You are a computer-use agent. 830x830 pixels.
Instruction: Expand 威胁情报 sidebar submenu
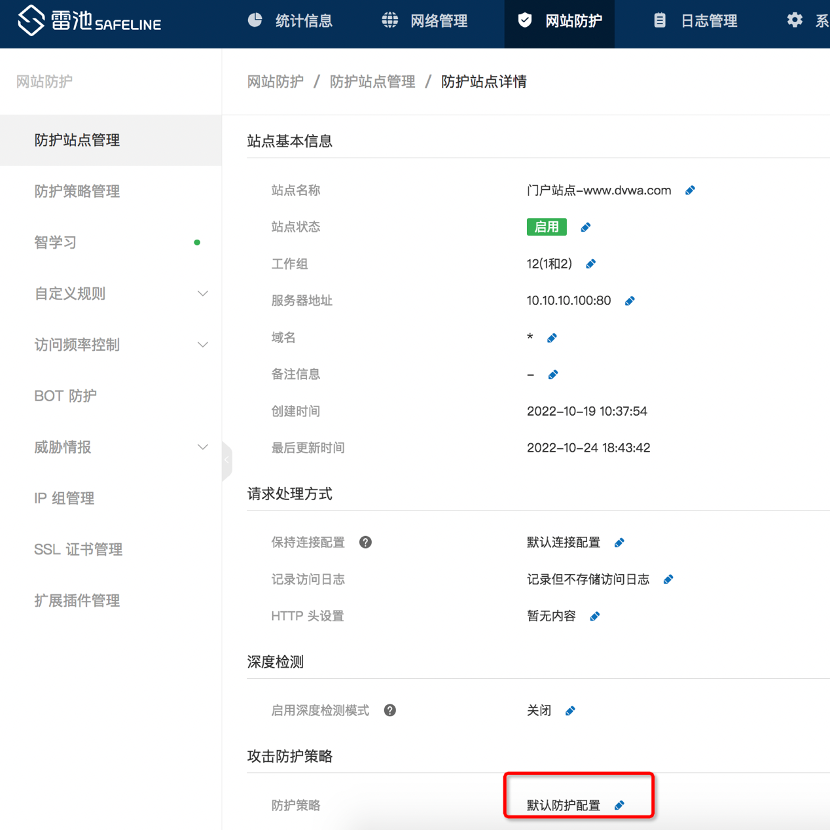(202, 447)
